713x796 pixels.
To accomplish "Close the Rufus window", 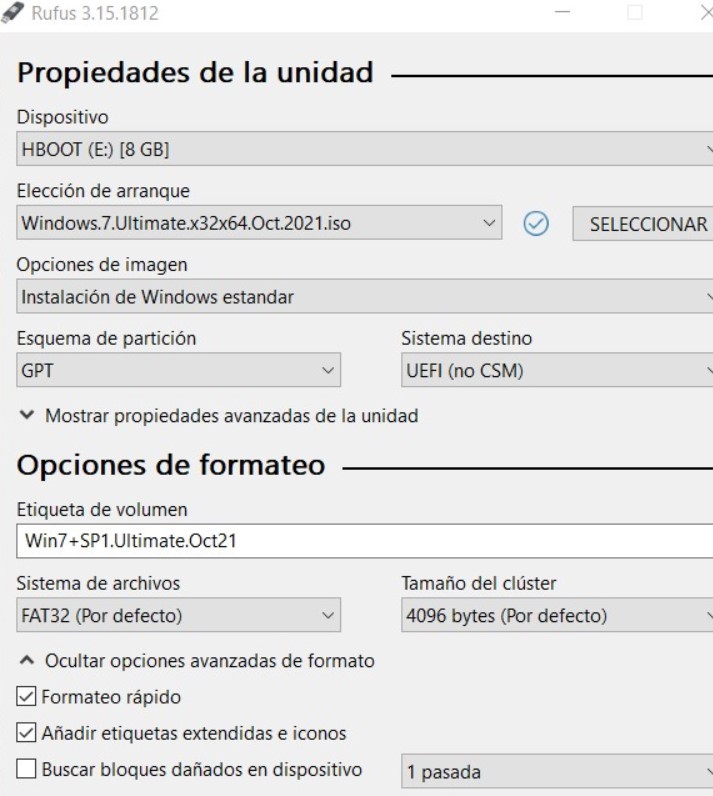I will click(706, 14).
